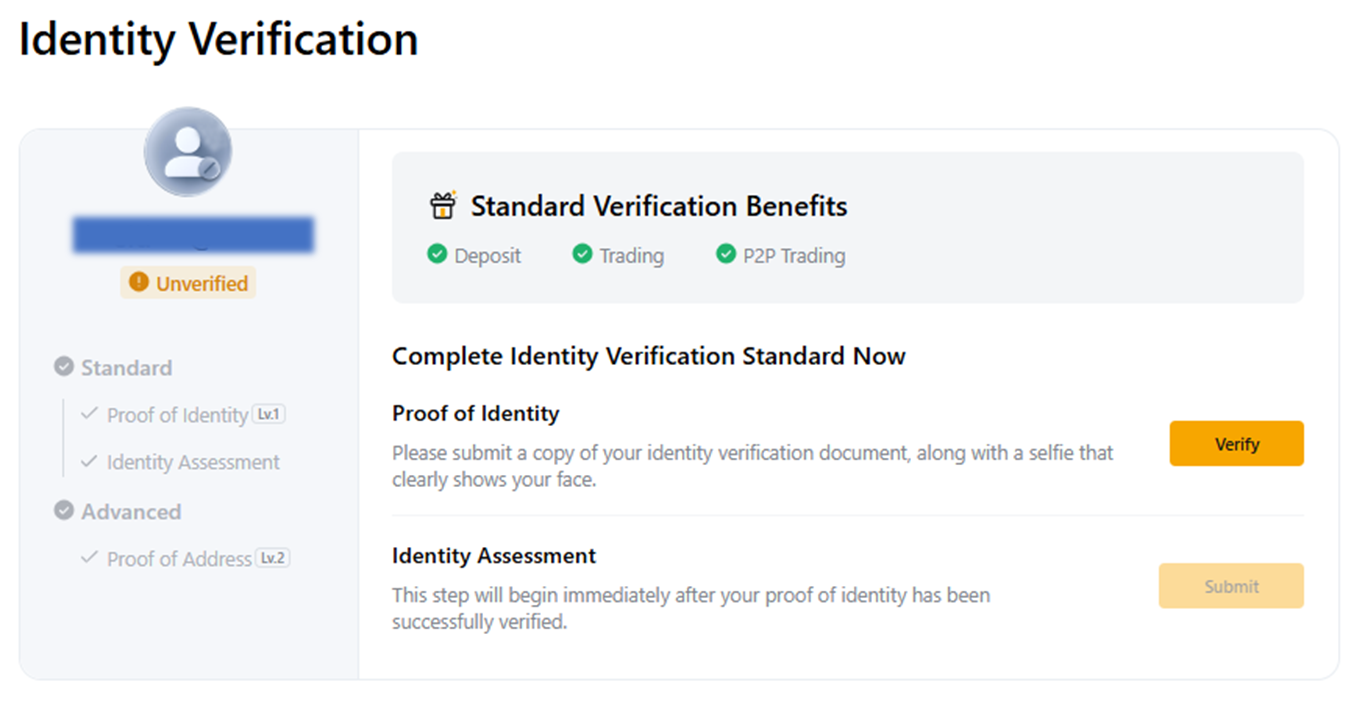Click the Standard Verification Benefits heading
This screenshot has width=1365, height=707.
pyautogui.click(x=659, y=206)
